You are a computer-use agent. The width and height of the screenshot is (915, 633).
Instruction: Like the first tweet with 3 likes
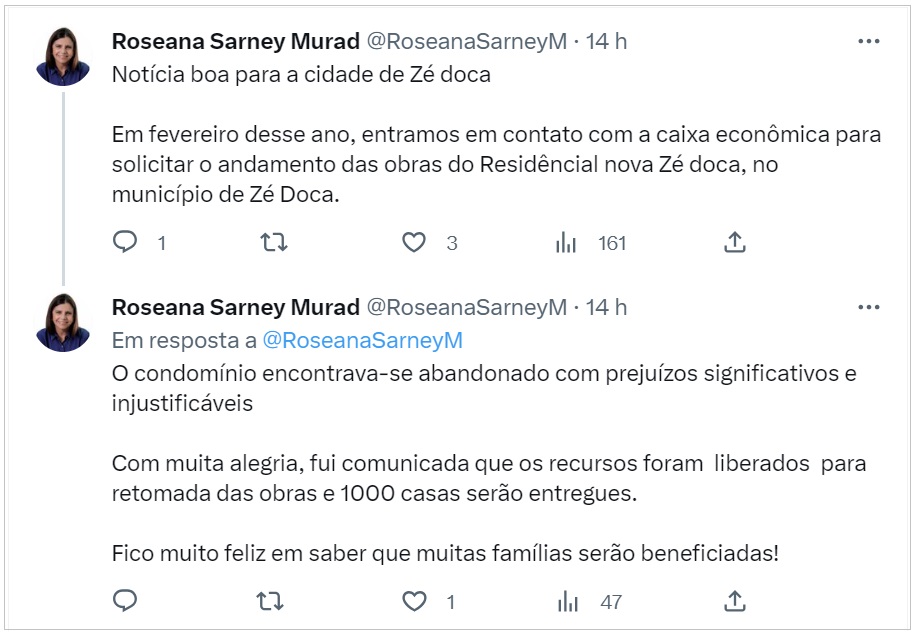(x=414, y=242)
